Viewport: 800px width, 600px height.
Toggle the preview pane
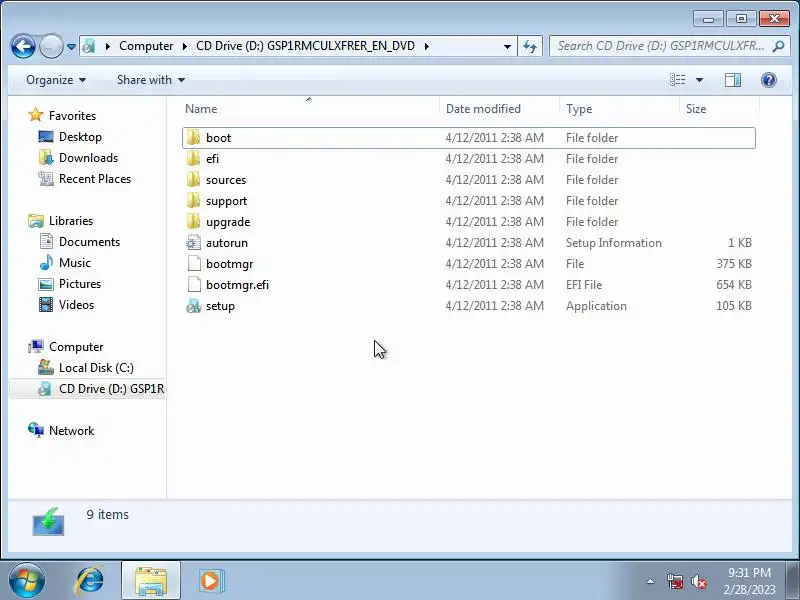733,80
